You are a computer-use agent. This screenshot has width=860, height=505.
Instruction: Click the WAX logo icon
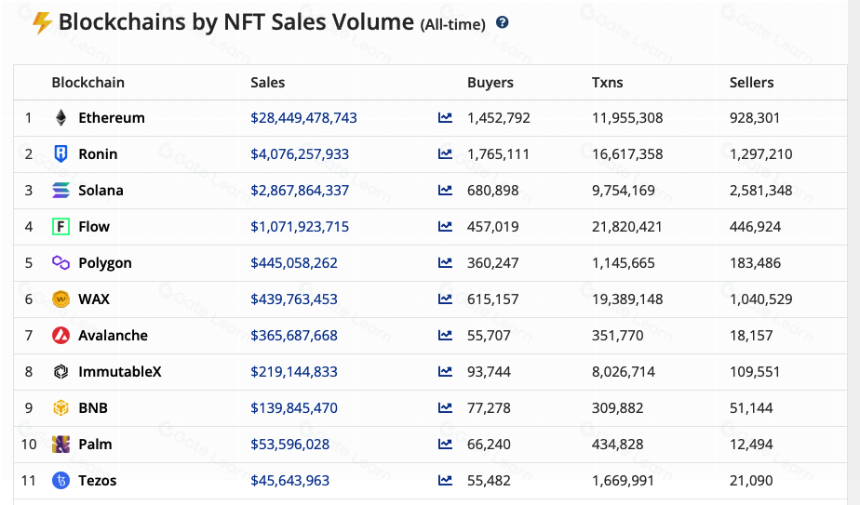coord(61,299)
